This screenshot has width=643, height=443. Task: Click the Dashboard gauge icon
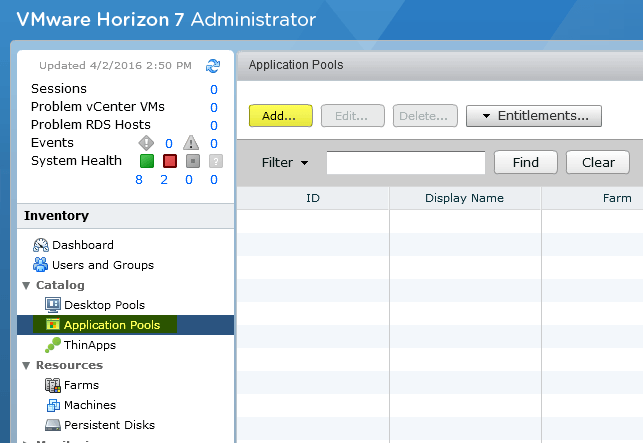click(x=41, y=245)
